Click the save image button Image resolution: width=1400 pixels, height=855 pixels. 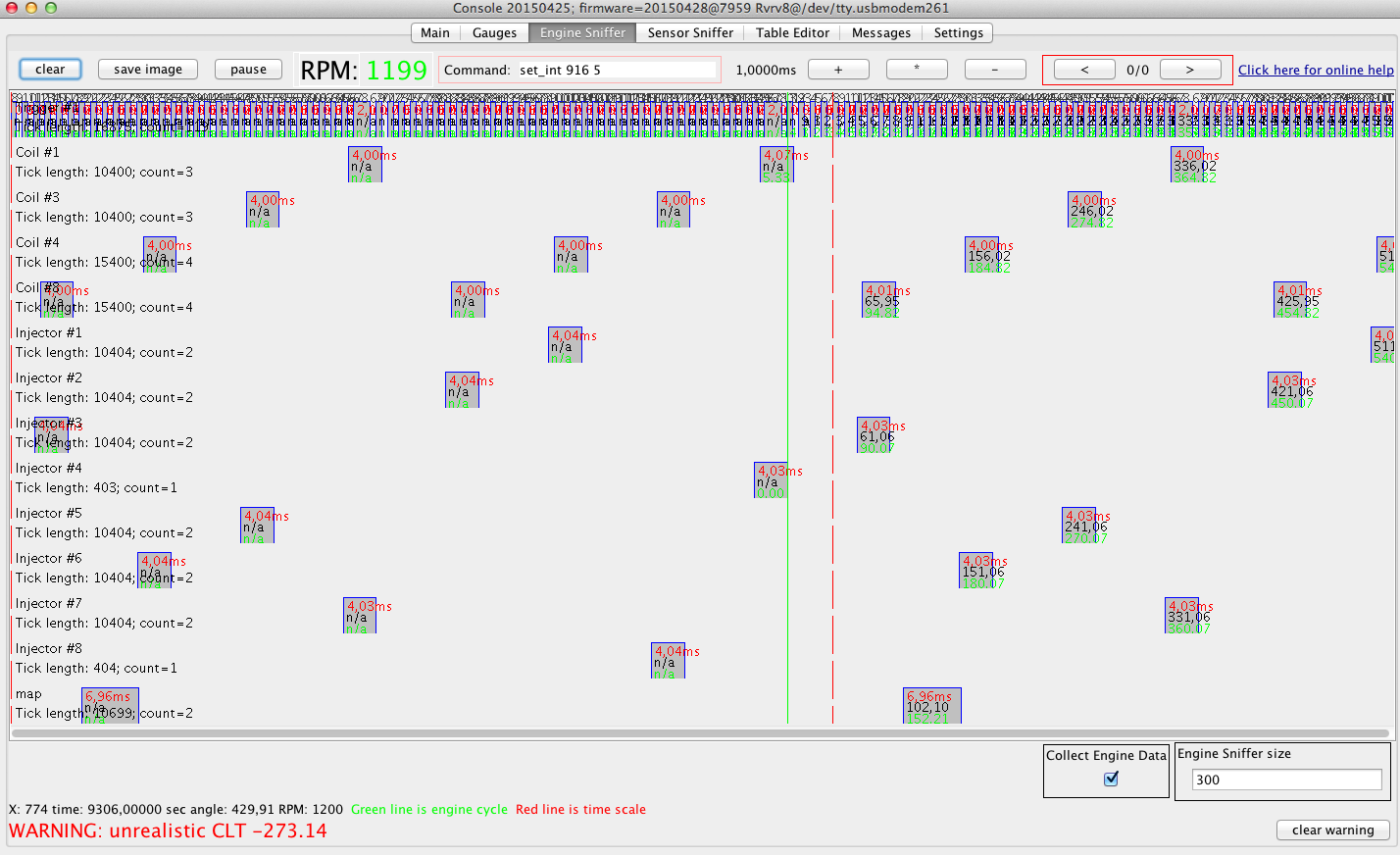point(148,70)
